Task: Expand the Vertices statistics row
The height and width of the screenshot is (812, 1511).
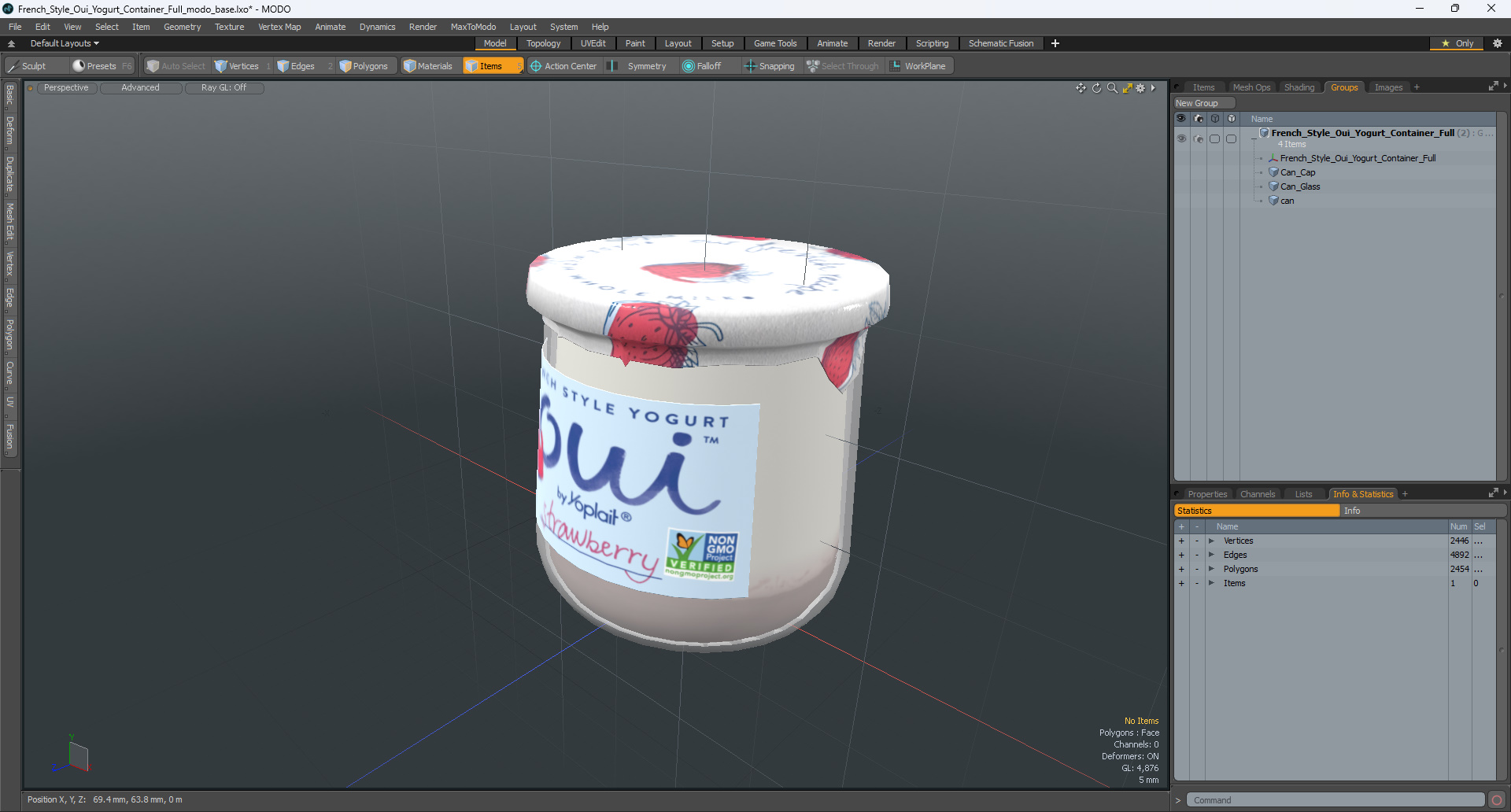Action: tap(1211, 541)
